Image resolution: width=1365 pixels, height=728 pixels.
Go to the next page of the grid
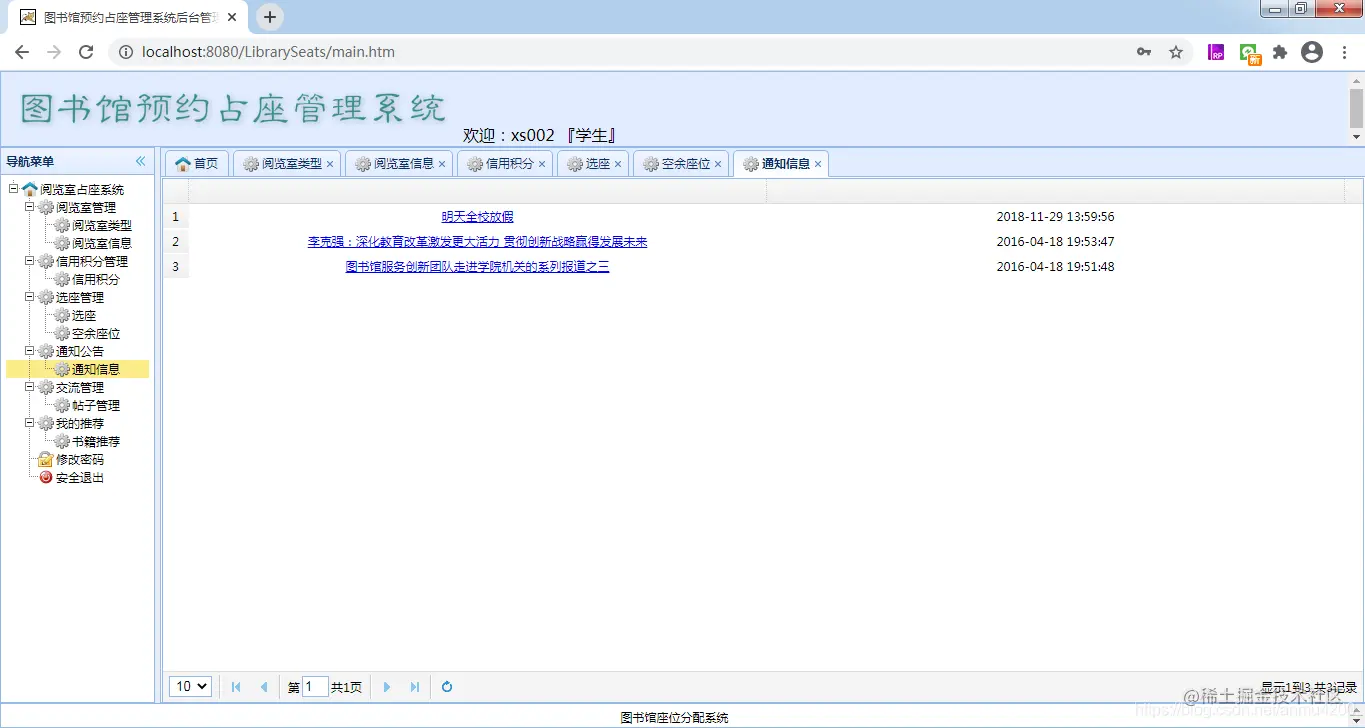coord(387,687)
